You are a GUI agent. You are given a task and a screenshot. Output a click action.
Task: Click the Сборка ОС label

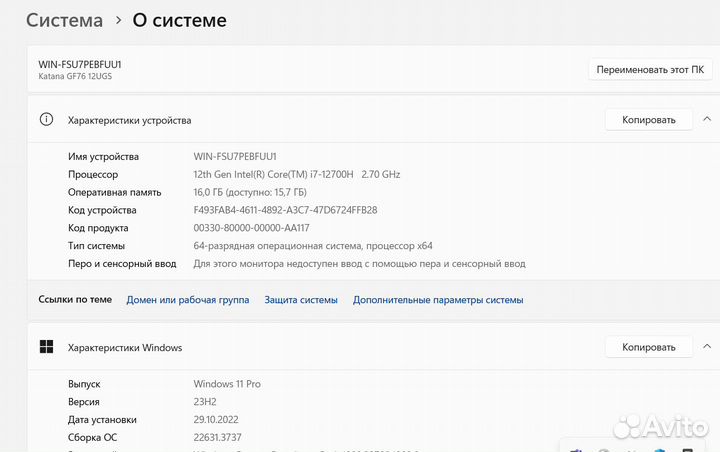coord(92,438)
